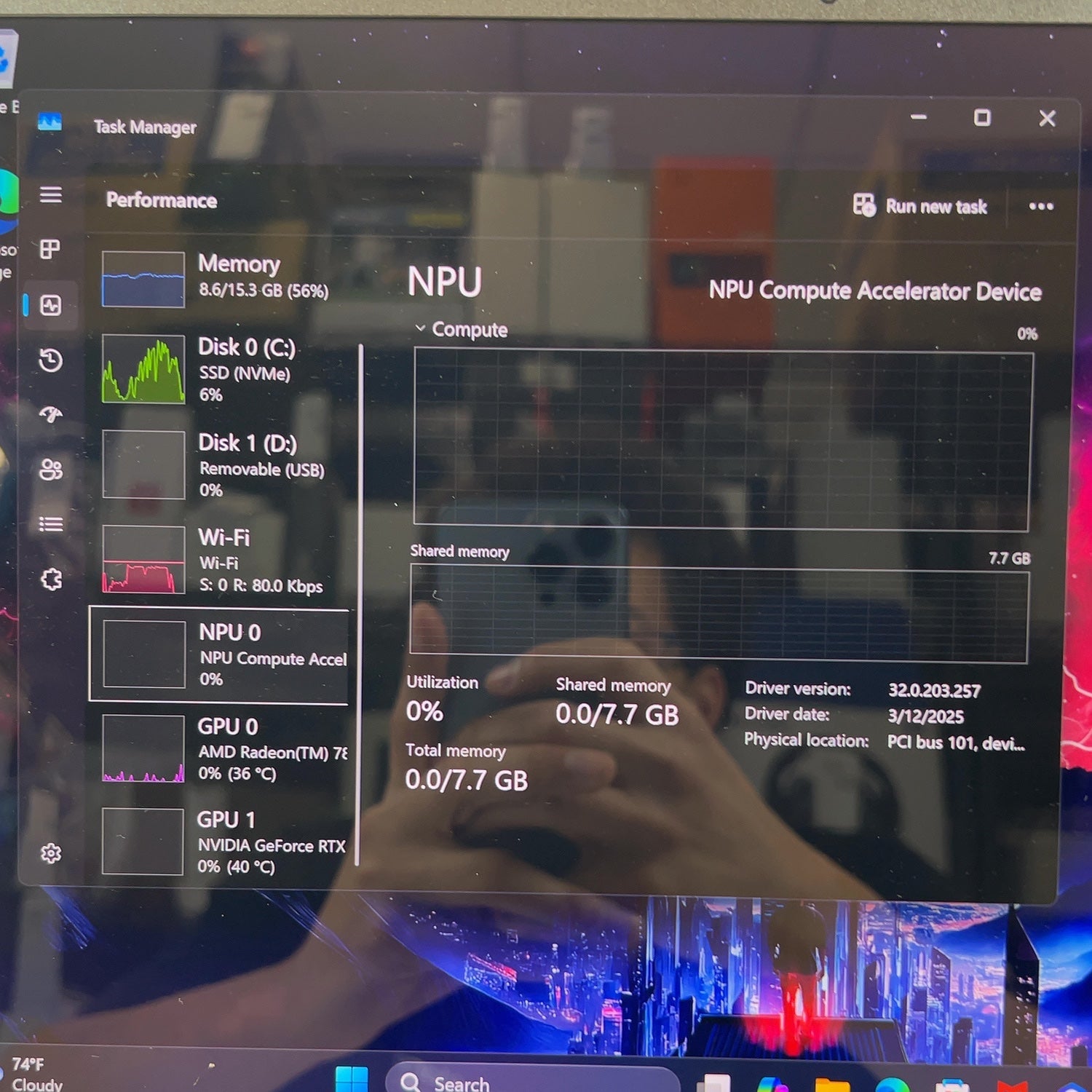
Task: Click the taskbar Search box
Action: (x=531, y=1080)
